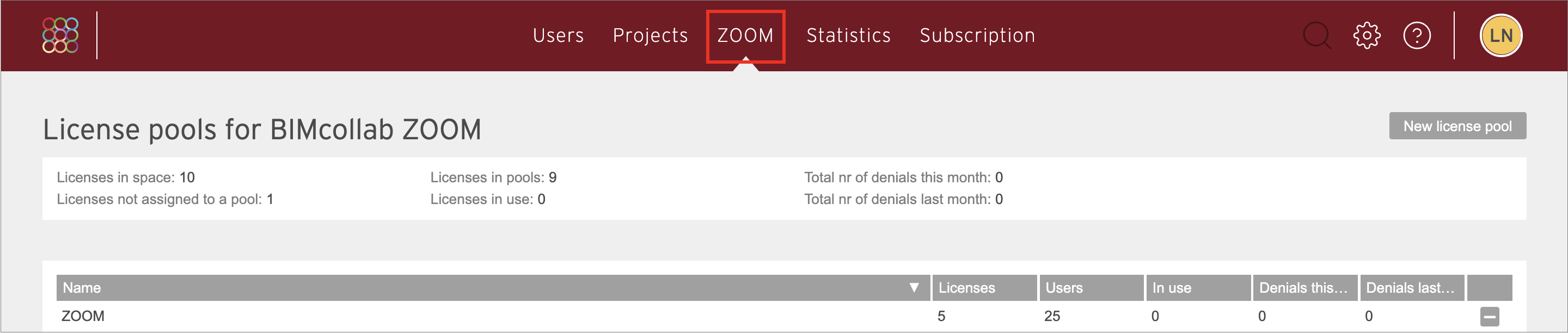Go to the Users tab

[558, 35]
